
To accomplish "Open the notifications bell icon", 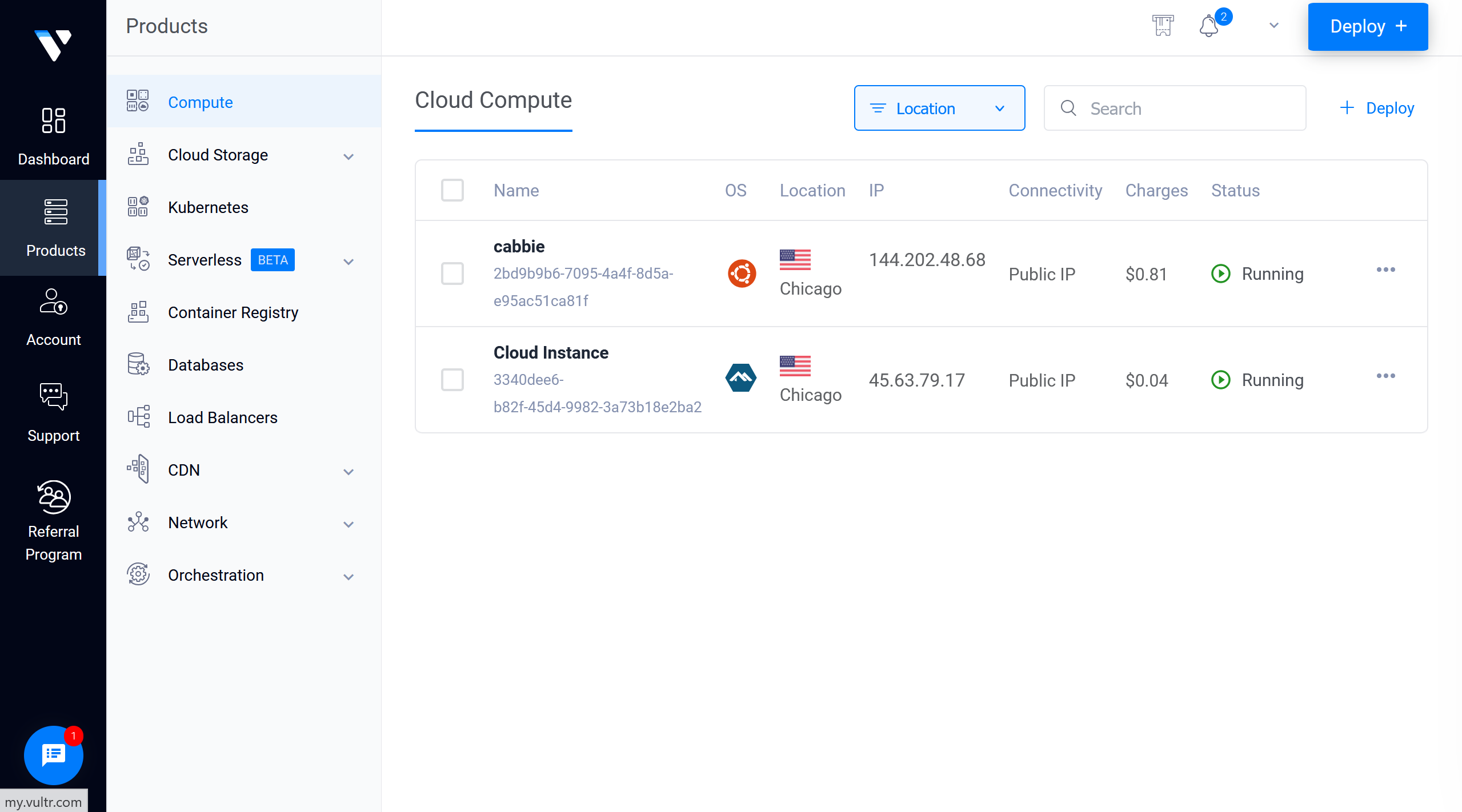I will point(1208,26).
